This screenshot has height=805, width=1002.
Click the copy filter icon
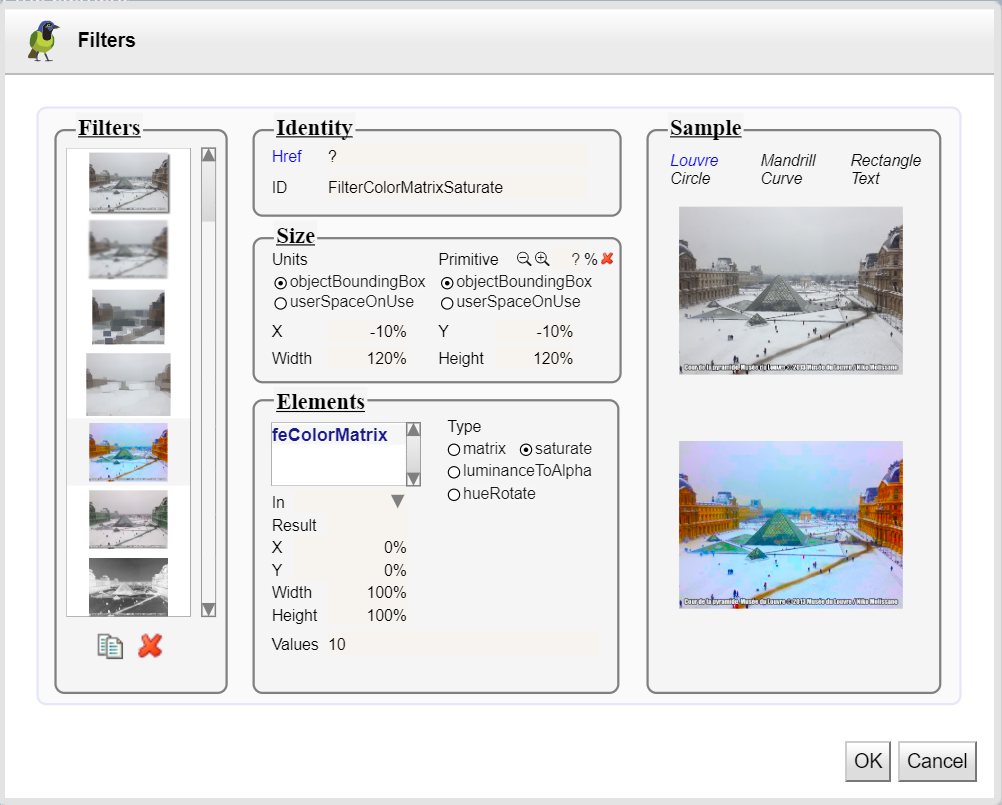[x=110, y=646]
